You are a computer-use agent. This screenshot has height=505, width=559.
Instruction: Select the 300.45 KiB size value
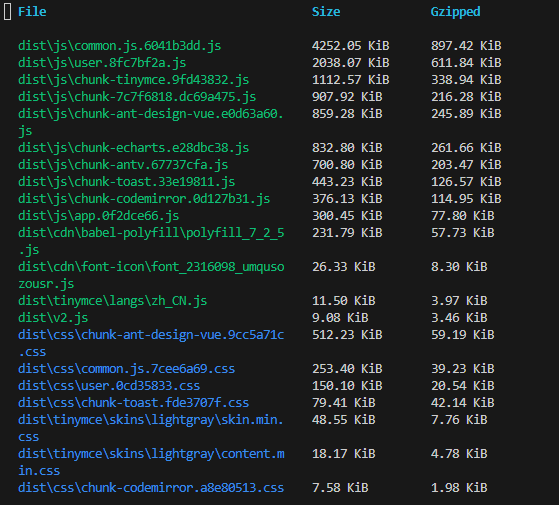347,216
